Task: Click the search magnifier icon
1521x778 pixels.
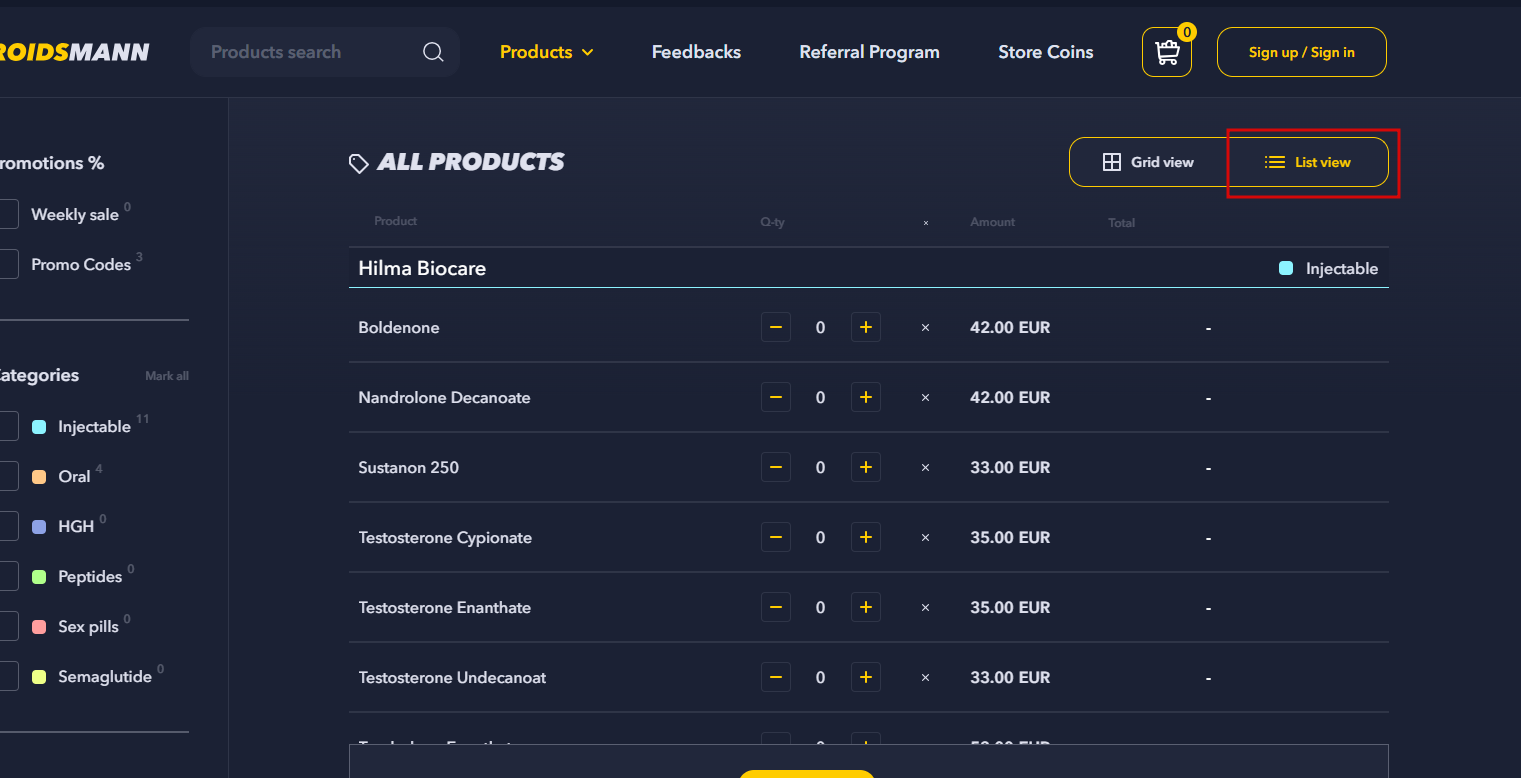Action: [433, 52]
